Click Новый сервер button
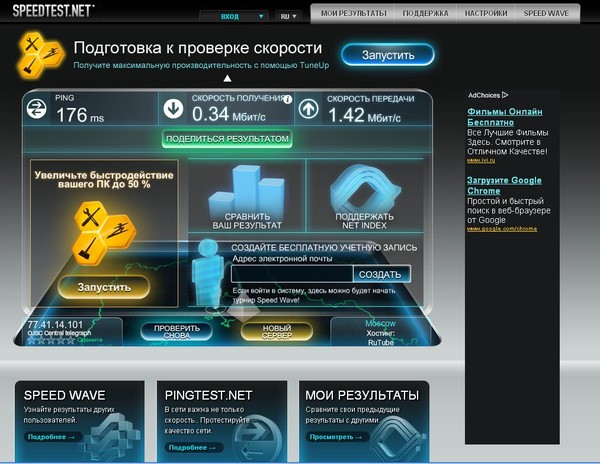This screenshot has height=464, width=600. pyautogui.click(x=277, y=332)
